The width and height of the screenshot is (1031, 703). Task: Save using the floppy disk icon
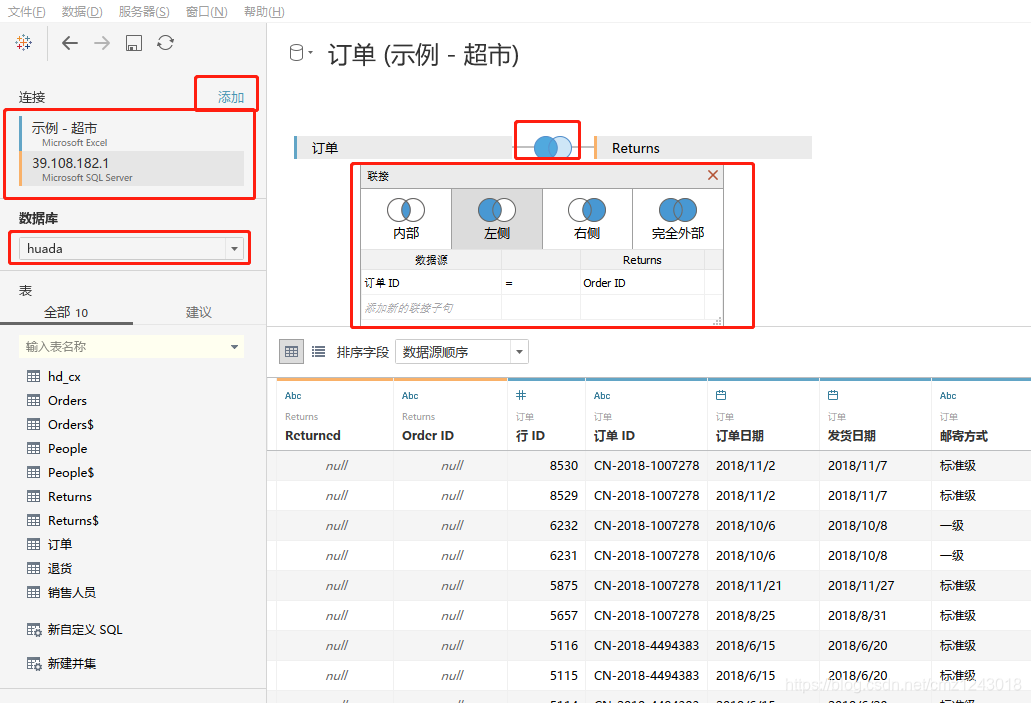[134, 43]
